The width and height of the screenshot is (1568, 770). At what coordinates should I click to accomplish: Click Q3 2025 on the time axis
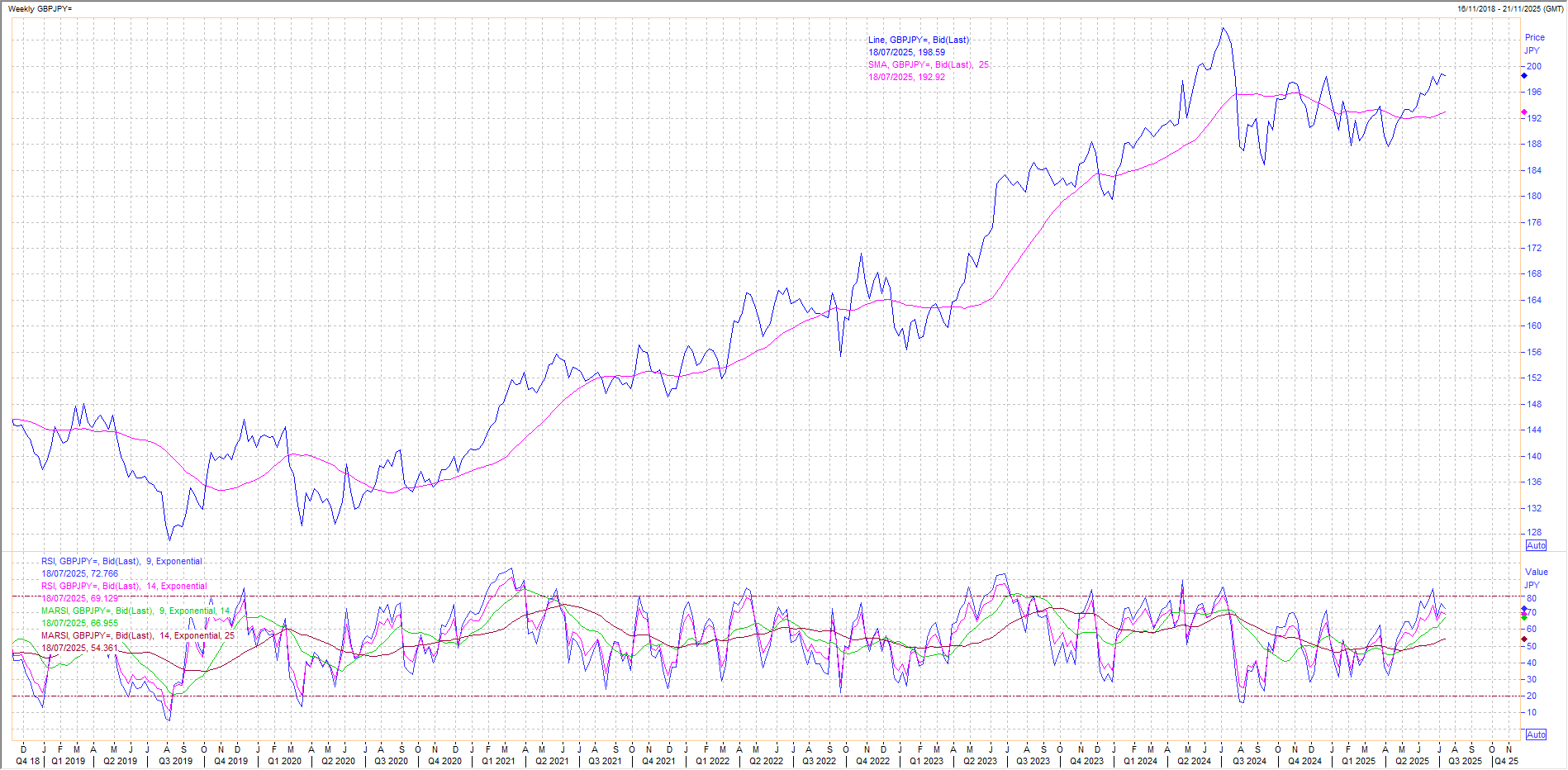coord(1465,761)
